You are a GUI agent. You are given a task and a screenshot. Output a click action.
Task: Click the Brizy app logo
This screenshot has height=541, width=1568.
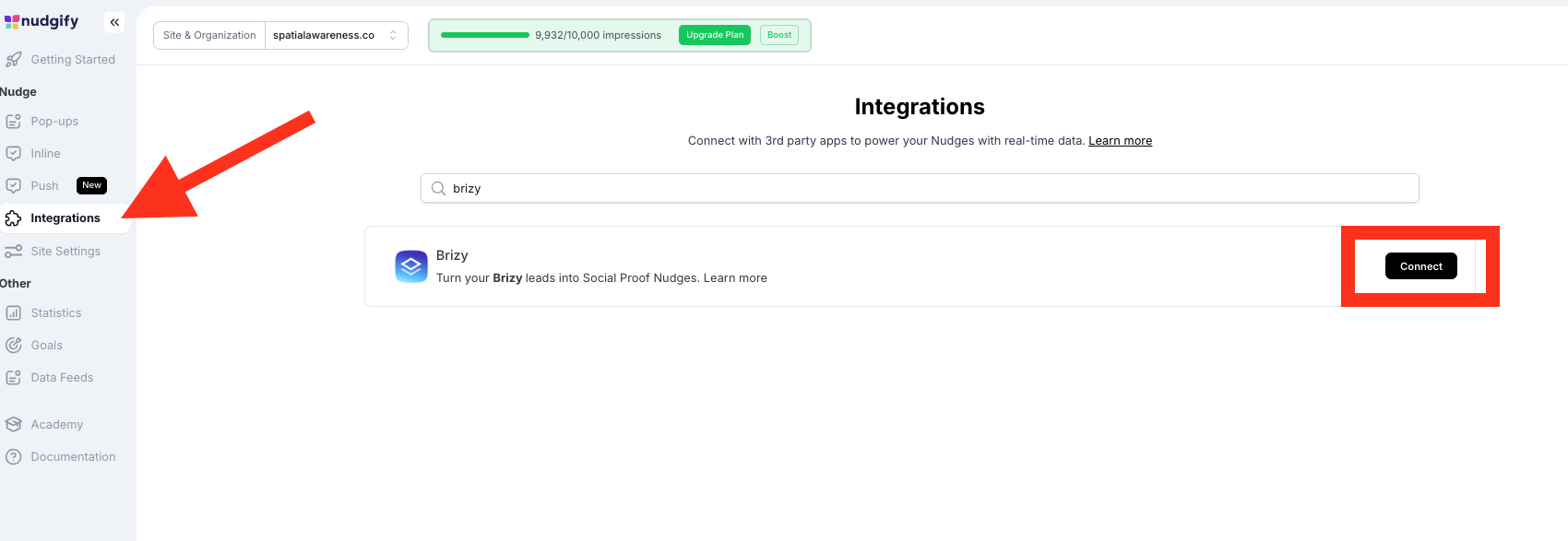[411, 266]
